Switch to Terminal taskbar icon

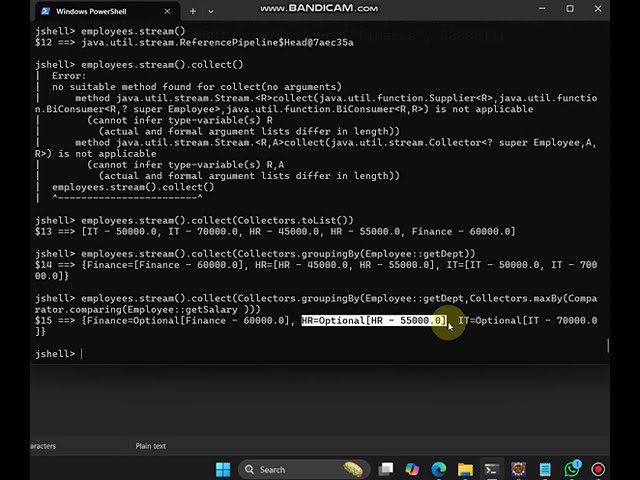point(491,469)
